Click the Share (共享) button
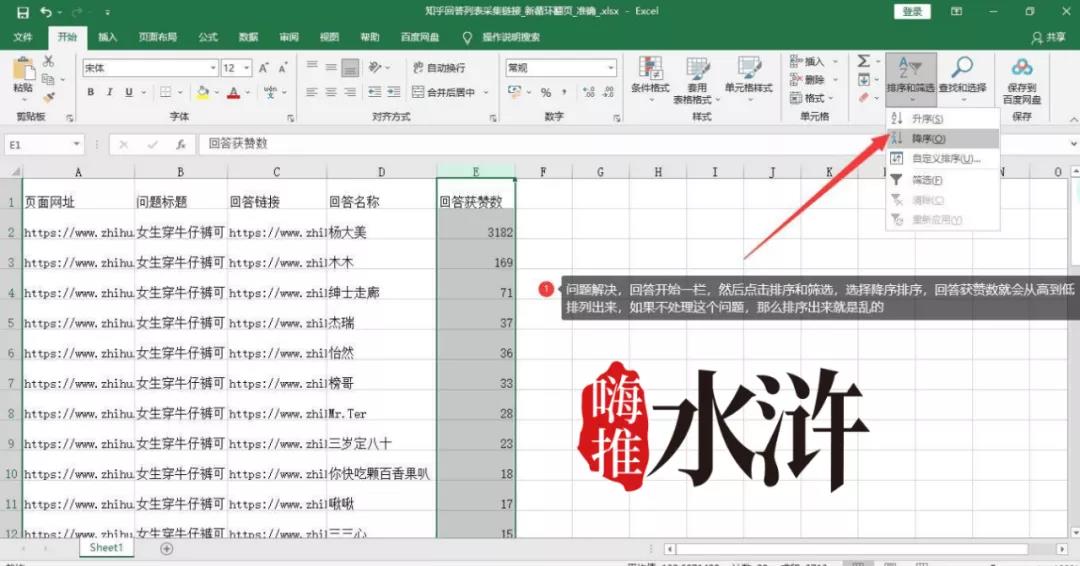The width and height of the screenshot is (1080, 566). 1048,37
